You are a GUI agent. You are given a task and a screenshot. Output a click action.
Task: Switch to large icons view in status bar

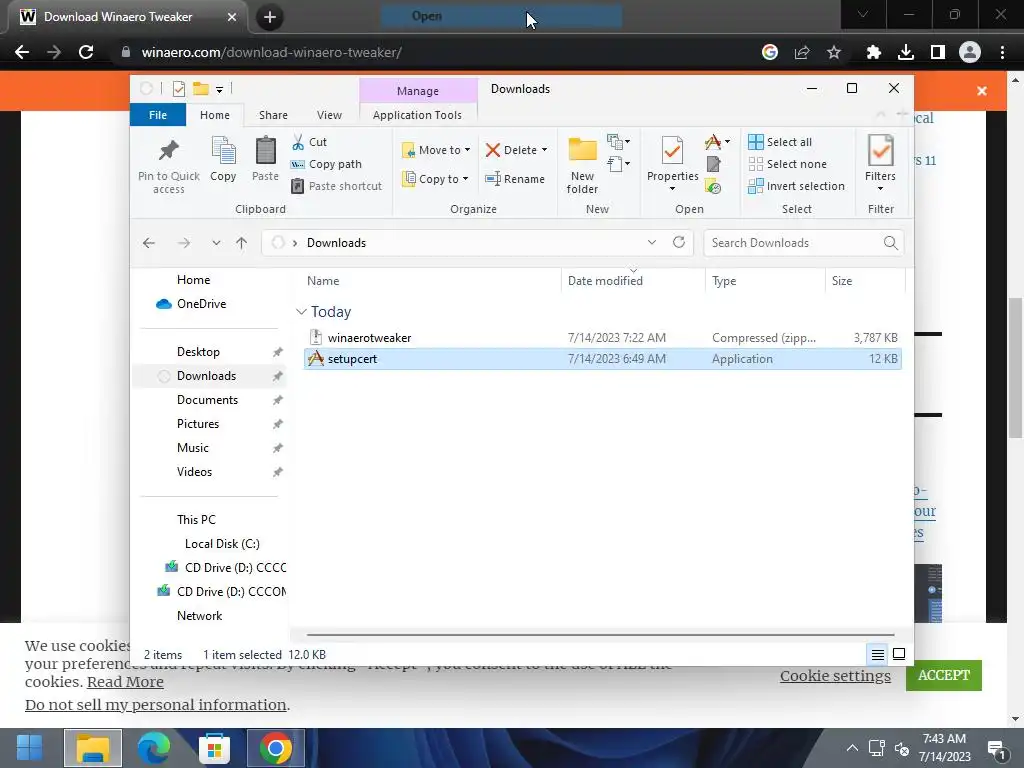click(x=899, y=654)
